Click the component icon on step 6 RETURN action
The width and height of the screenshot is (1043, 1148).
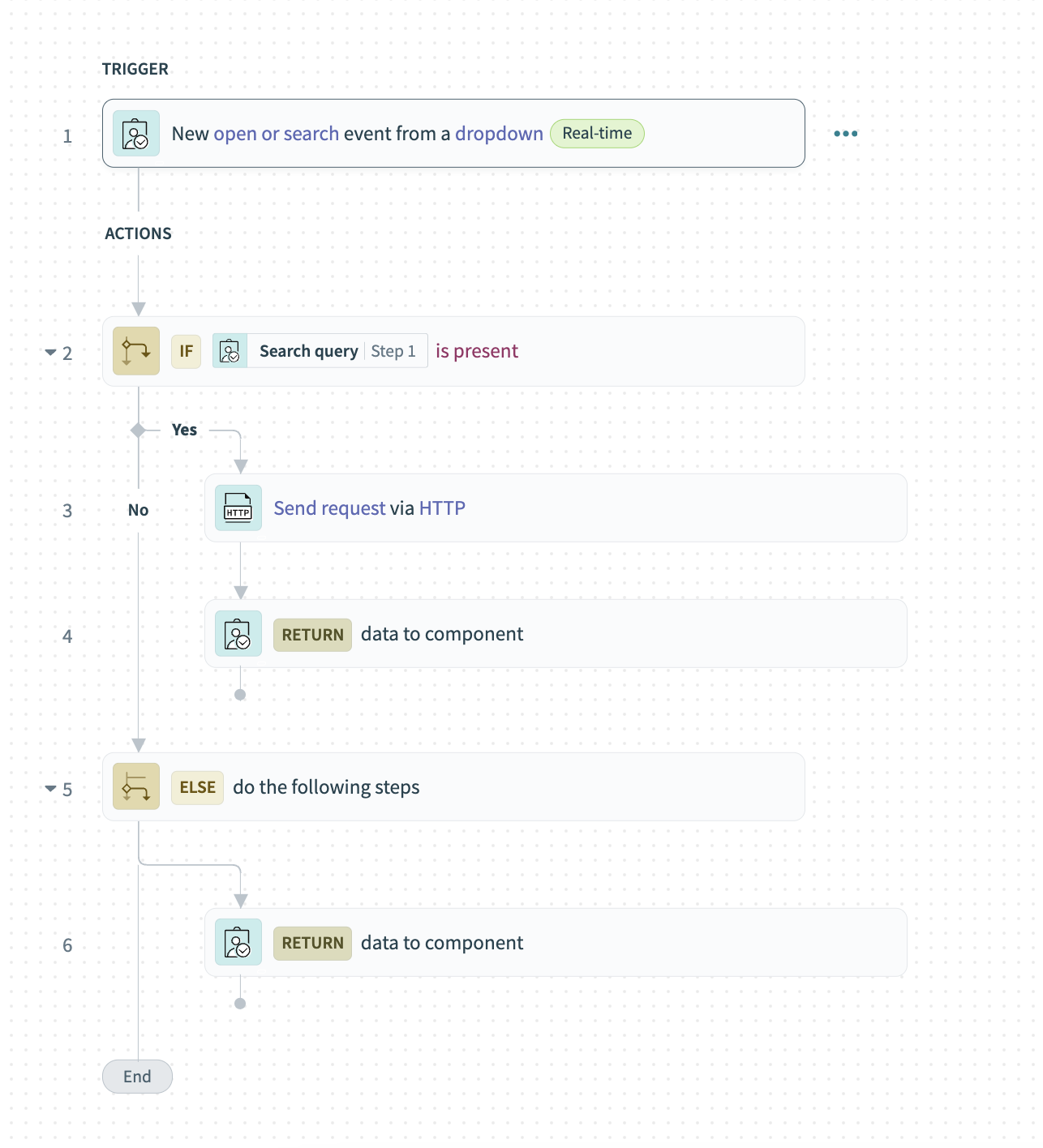[x=238, y=942]
